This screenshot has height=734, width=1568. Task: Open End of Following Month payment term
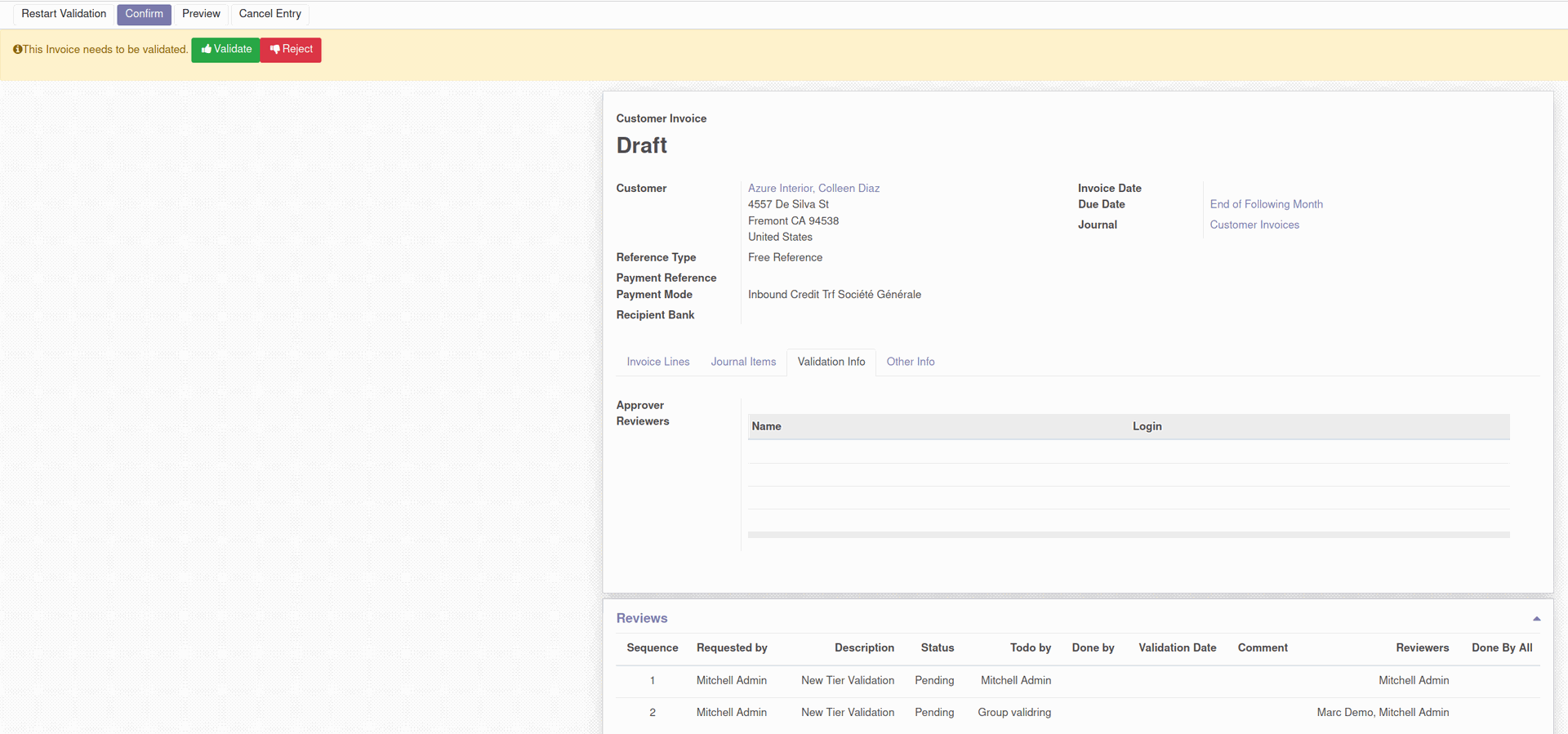pyautogui.click(x=1266, y=205)
